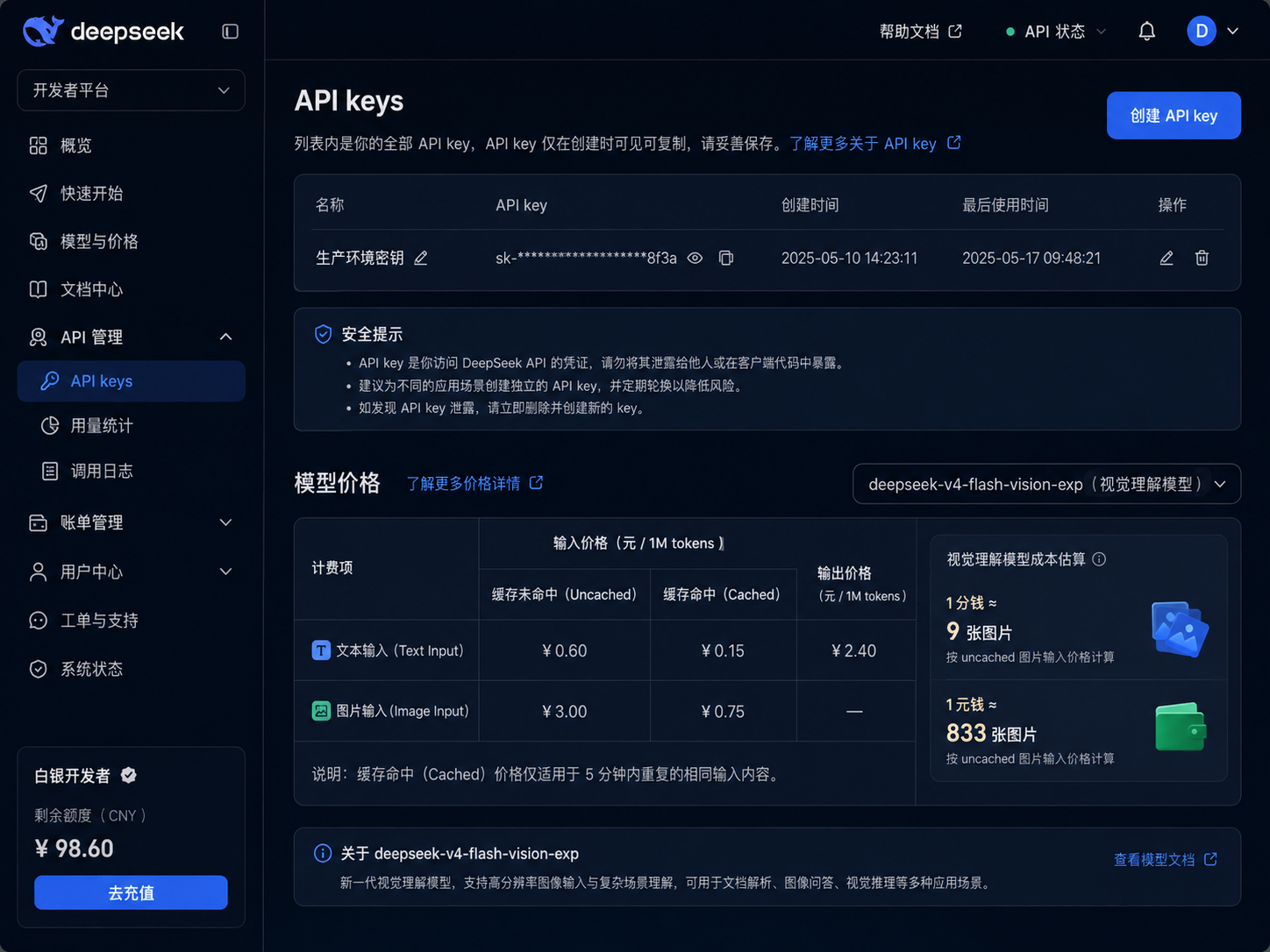Collapse the API 管理 section chevron
Screen dimensions: 1270x952
coord(225,337)
